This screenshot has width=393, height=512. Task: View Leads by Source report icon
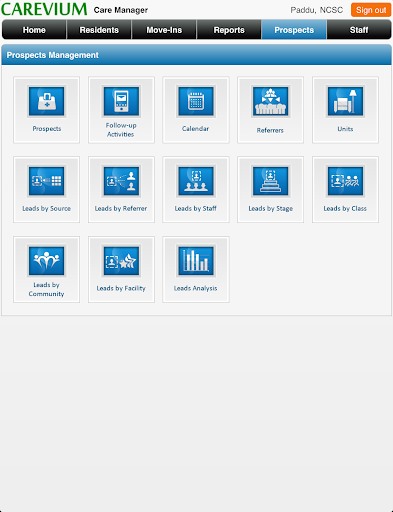pos(46,181)
